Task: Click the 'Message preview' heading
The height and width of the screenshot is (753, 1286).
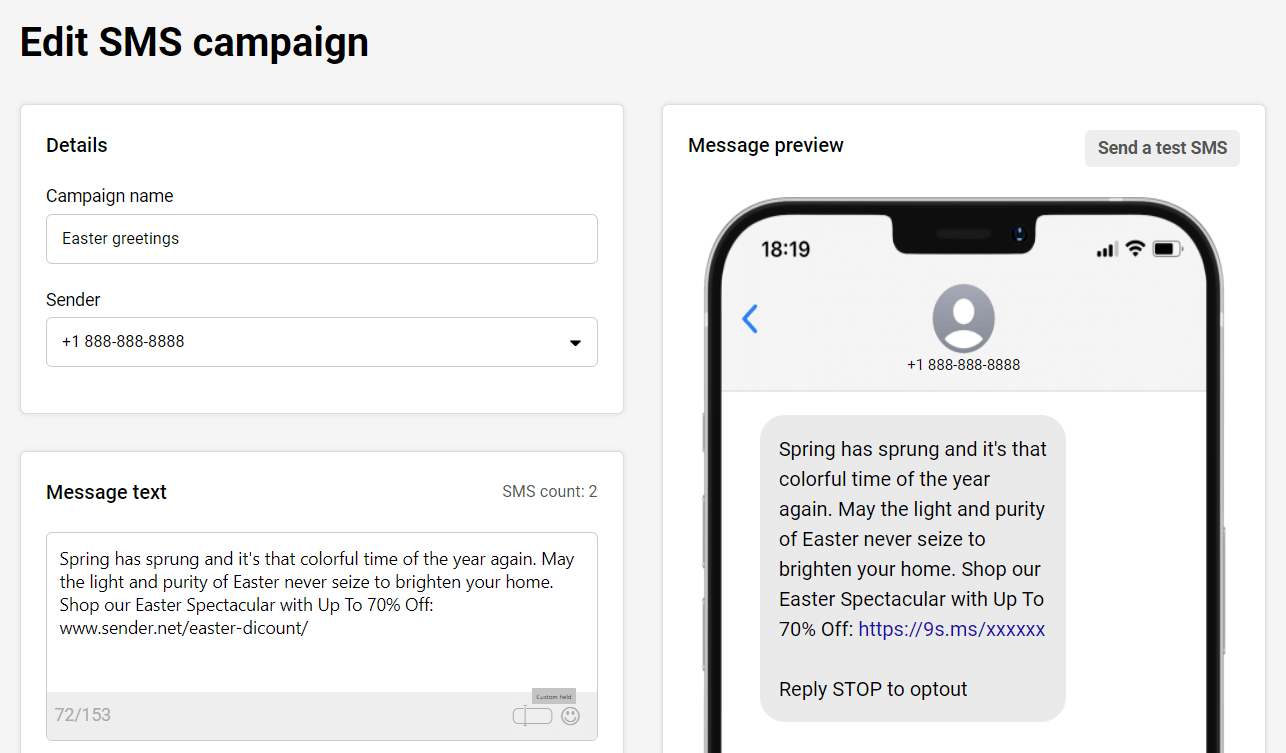Action: 766,145
